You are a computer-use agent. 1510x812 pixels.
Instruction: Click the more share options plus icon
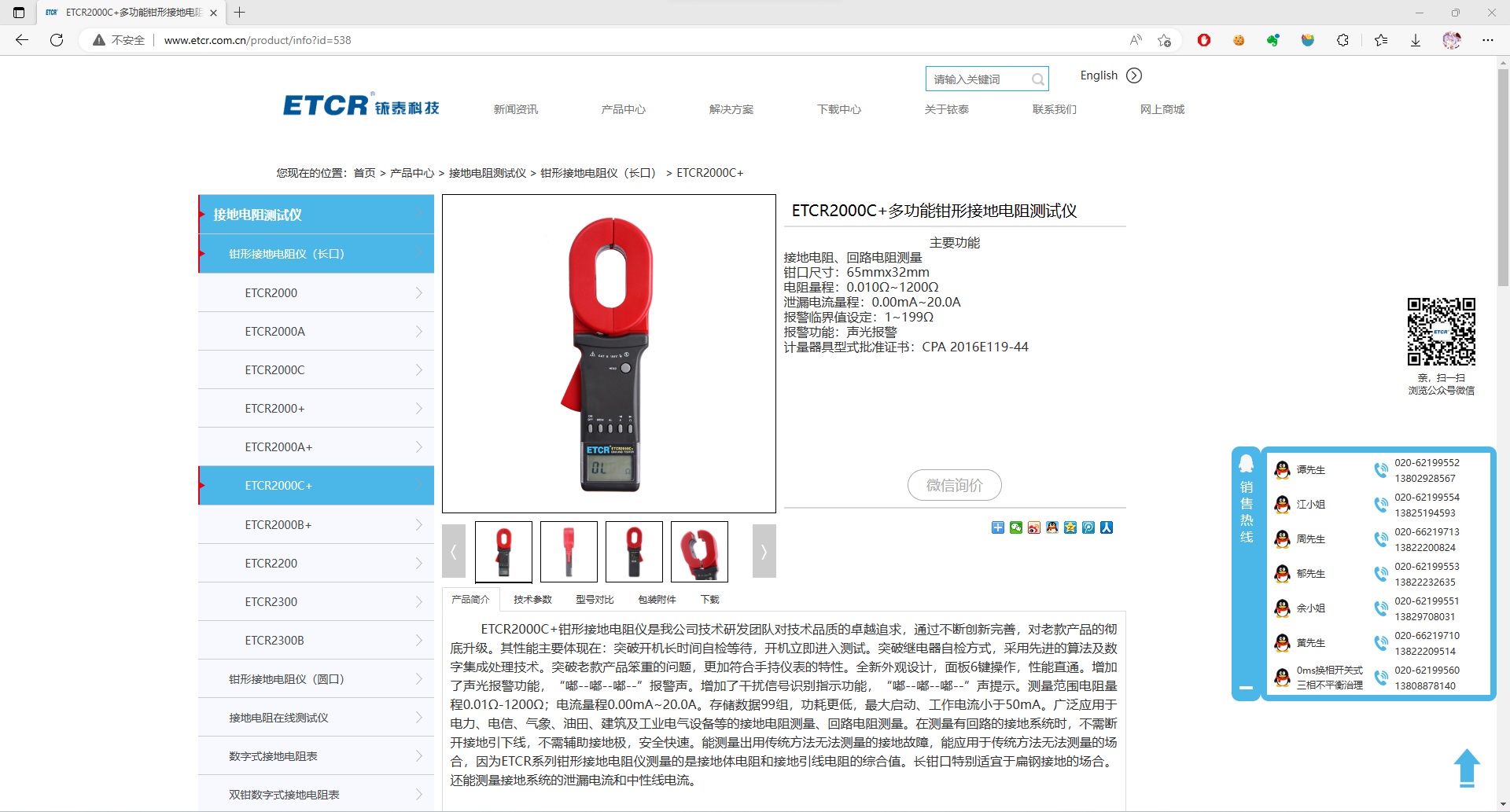click(998, 527)
